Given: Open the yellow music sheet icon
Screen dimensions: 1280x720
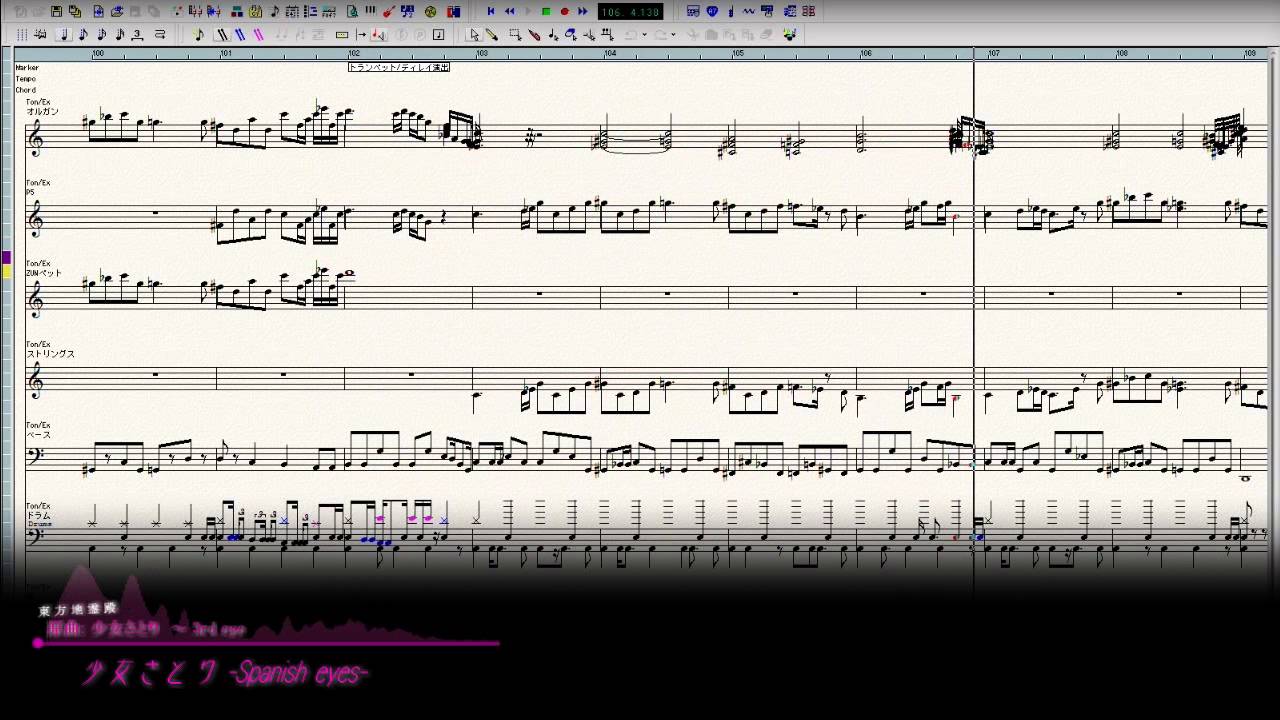Looking at the screenshot, I should pyautogui.click(x=256, y=12).
